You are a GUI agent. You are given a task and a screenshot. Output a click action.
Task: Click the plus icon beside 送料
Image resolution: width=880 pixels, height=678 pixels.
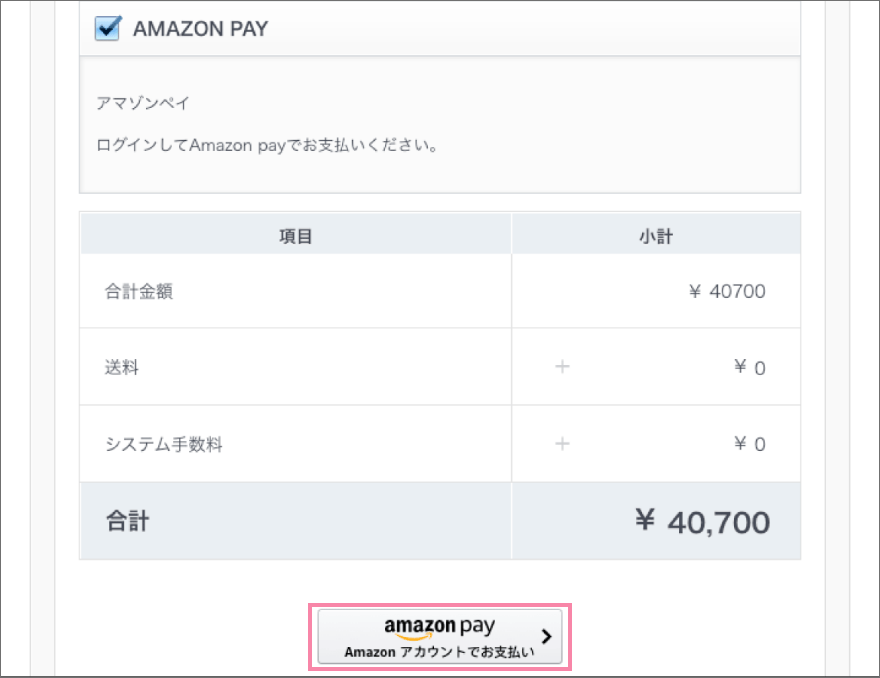(x=562, y=367)
